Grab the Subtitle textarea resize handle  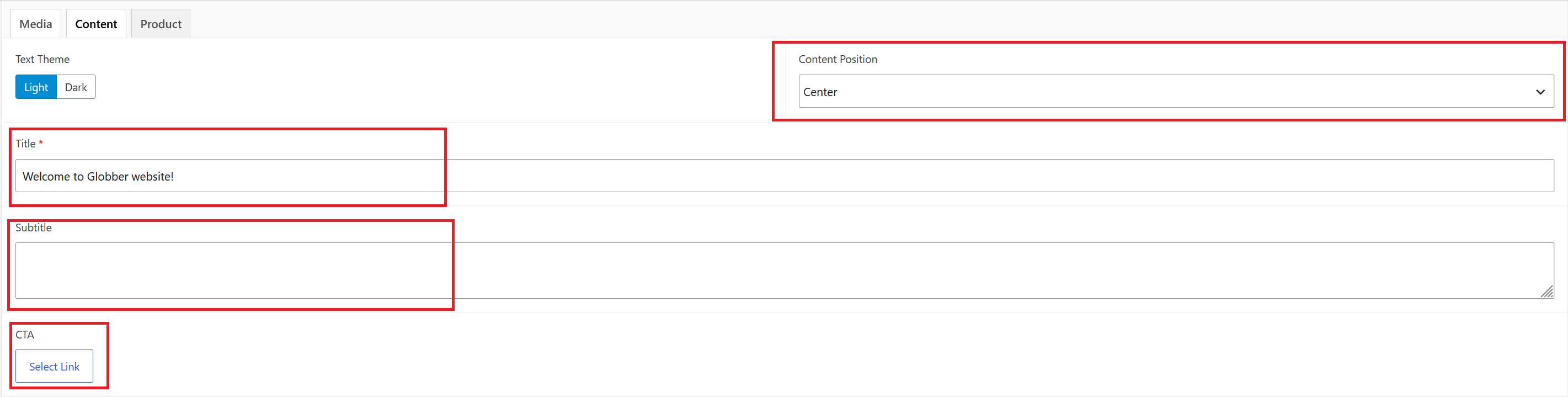[x=1546, y=292]
